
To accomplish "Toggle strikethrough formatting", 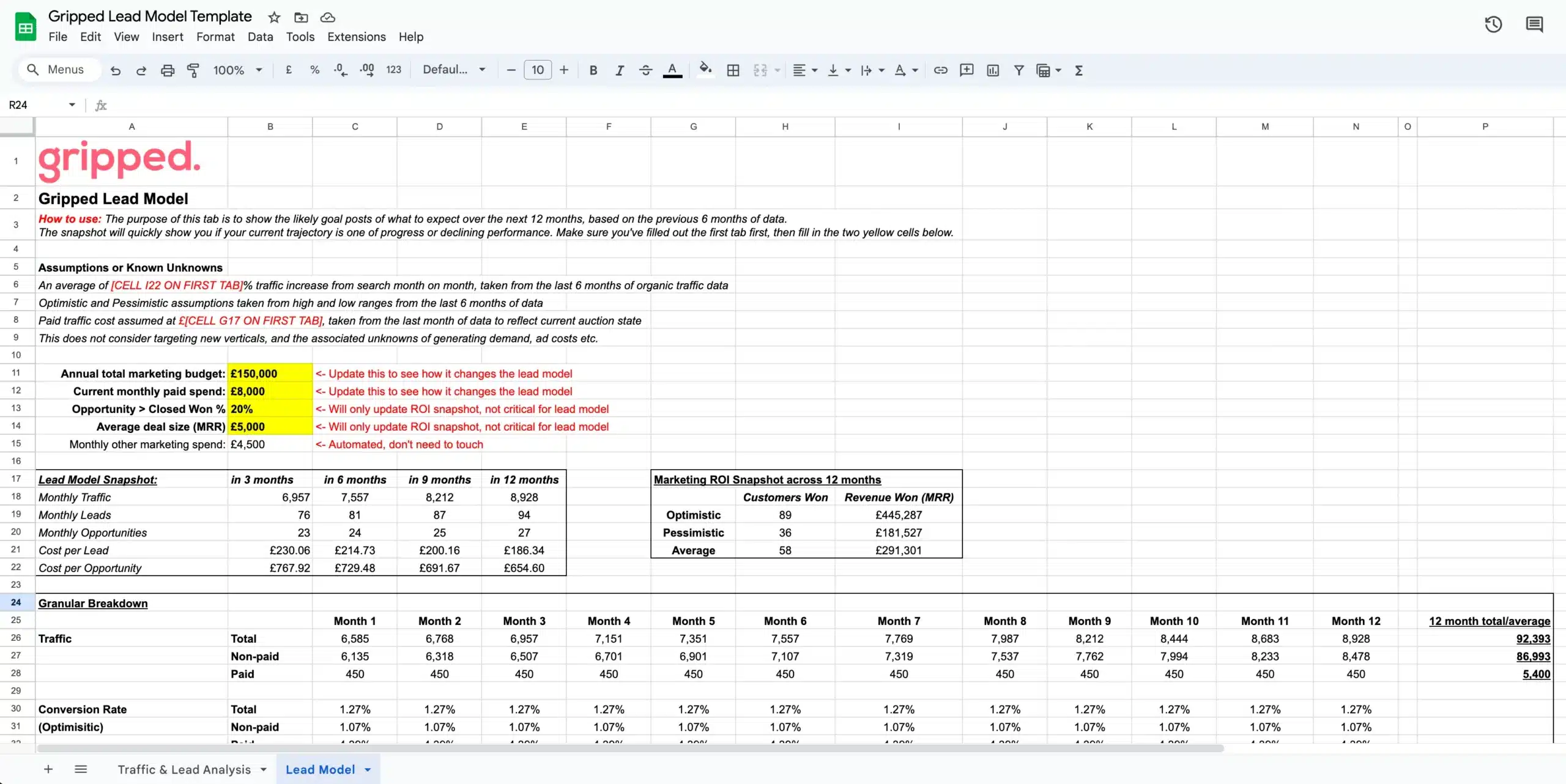I will point(645,70).
